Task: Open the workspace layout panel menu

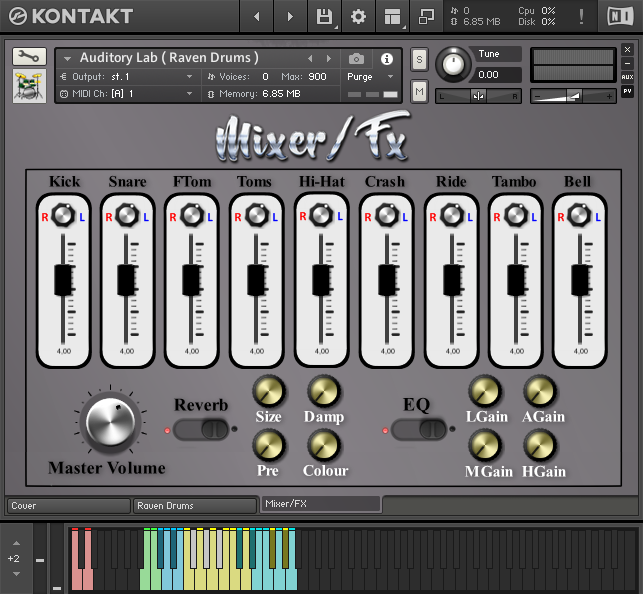Action: pyautogui.click(x=392, y=17)
